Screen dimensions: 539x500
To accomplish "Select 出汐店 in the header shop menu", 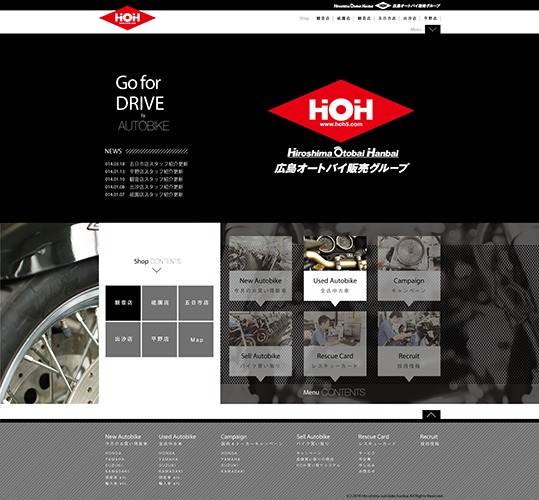I will pyautogui.click(x=410, y=18).
